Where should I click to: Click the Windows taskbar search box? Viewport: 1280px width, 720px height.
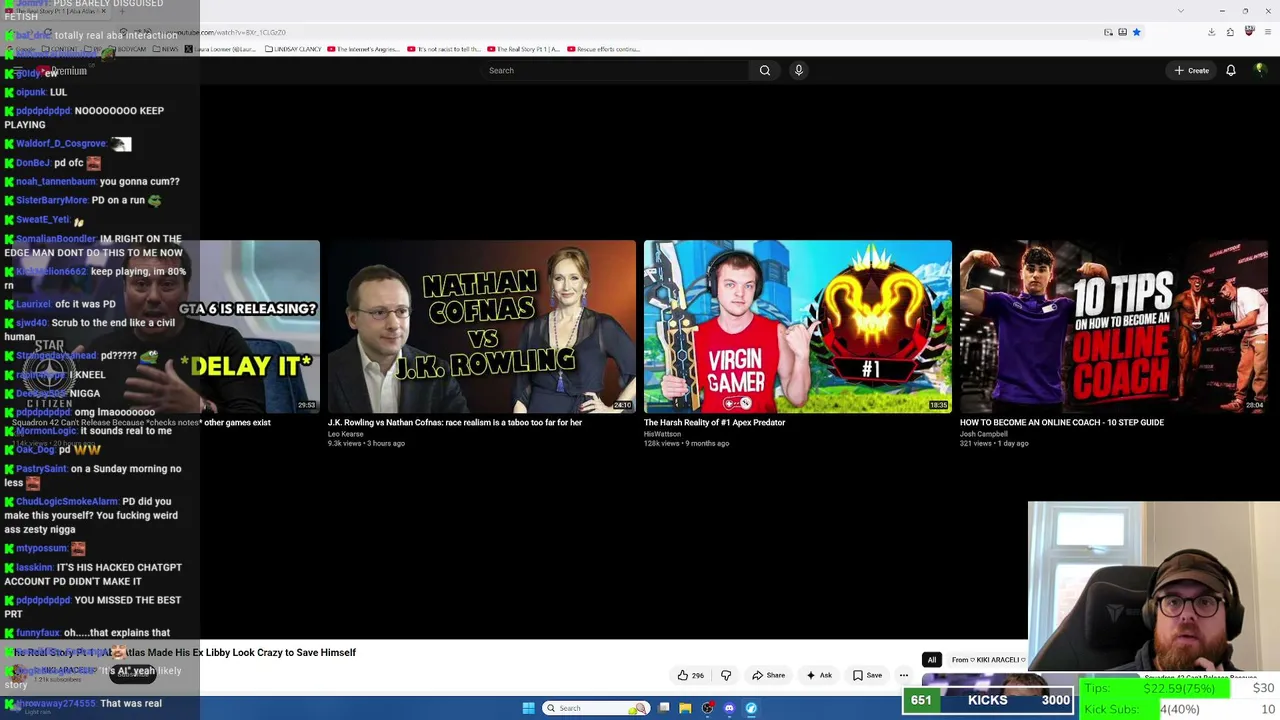(x=595, y=708)
